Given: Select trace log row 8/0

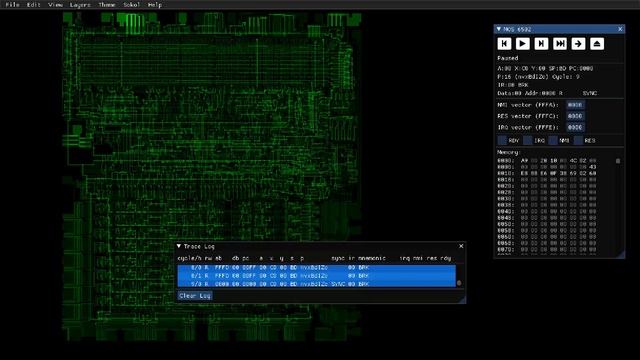Looking at the screenshot, I should (x=316, y=268).
